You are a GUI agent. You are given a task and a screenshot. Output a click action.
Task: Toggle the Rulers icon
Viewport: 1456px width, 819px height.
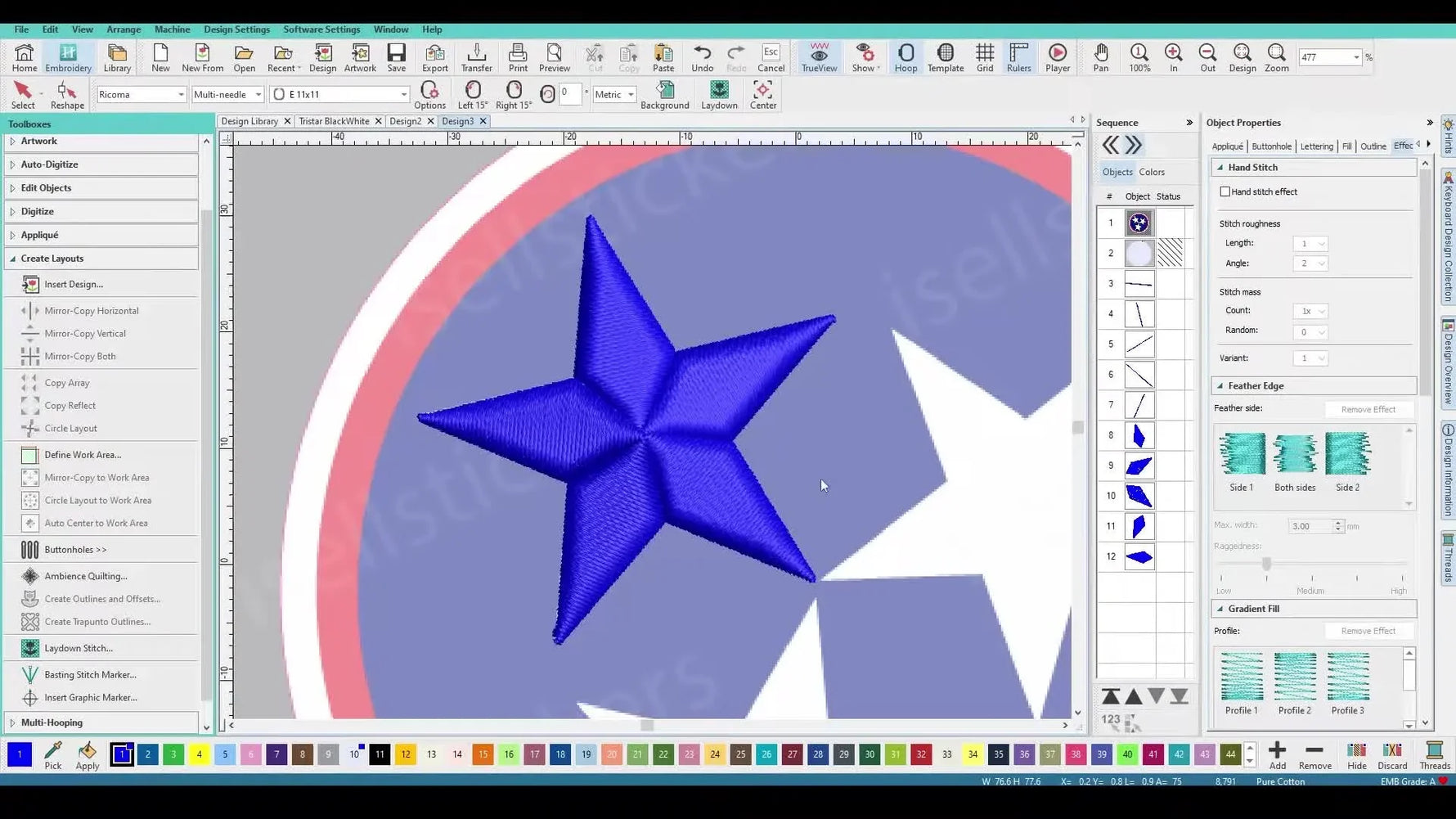click(1019, 57)
